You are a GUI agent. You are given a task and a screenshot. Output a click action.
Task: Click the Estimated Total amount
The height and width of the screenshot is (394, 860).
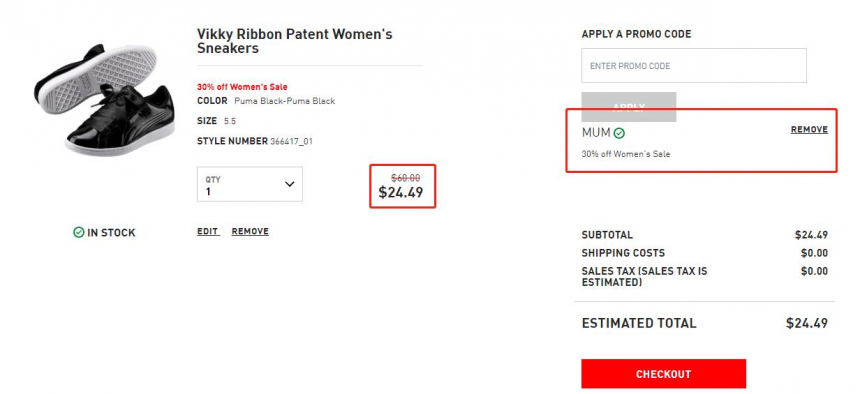[x=807, y=323]
